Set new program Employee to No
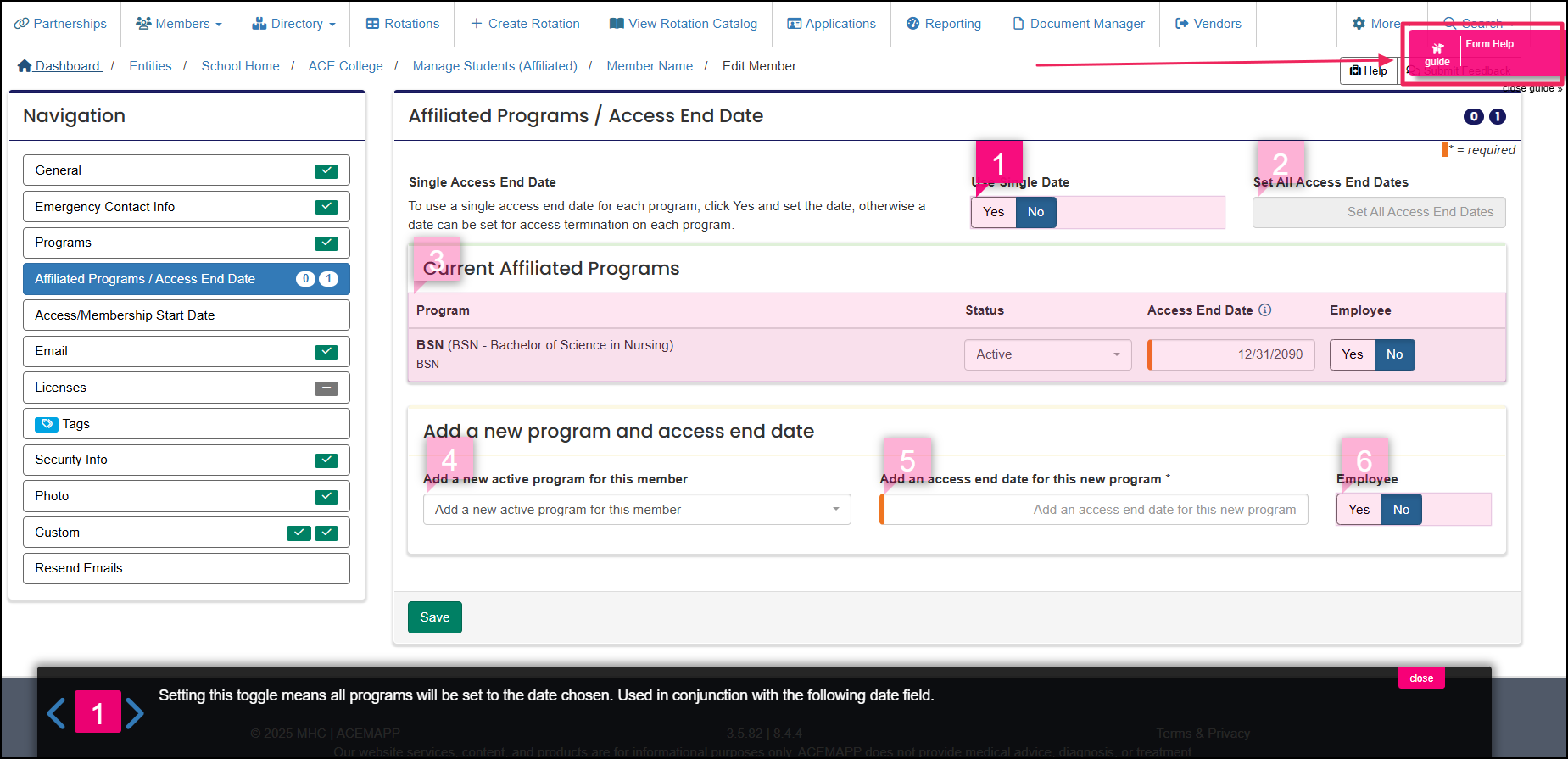Screen dimensions: 1568x759 coord(1401,510)
